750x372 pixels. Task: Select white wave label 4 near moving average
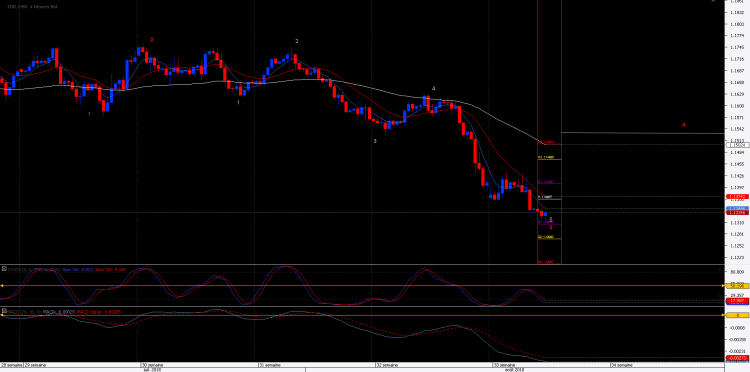click(434, 88)
